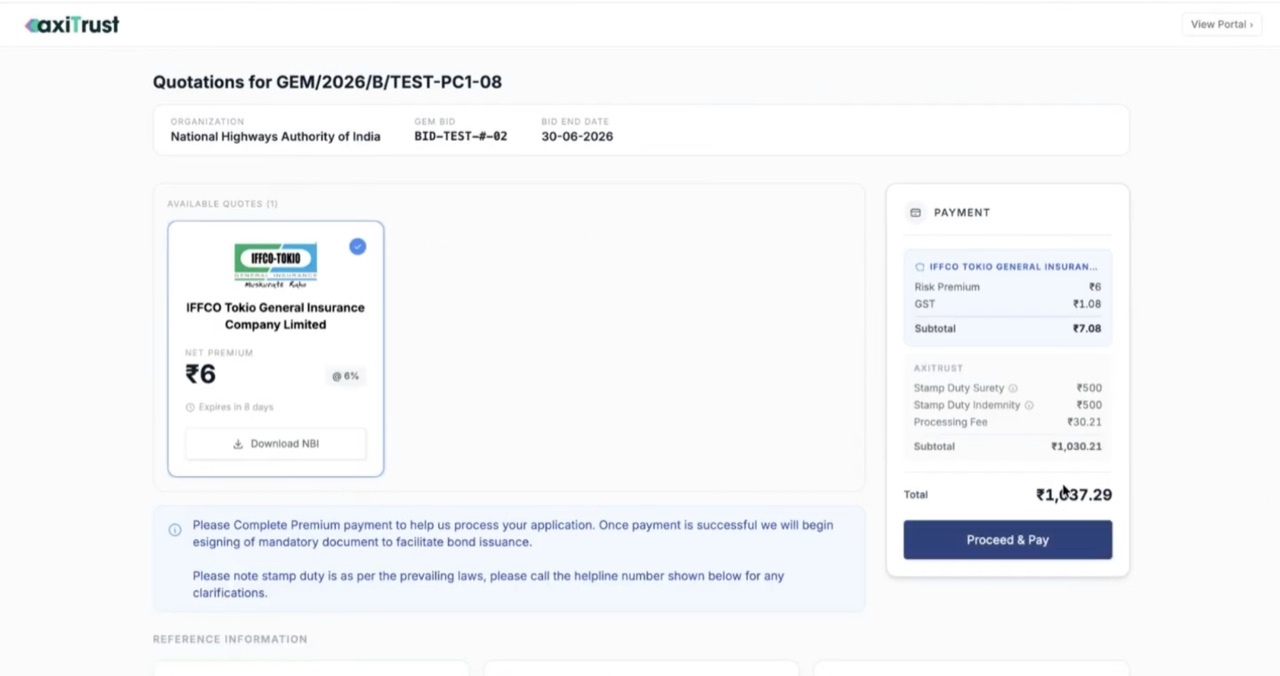Click the clock icon beside Expires in 8 days
This screenshot has width=1280, height=676.
(x=190, y=407)
